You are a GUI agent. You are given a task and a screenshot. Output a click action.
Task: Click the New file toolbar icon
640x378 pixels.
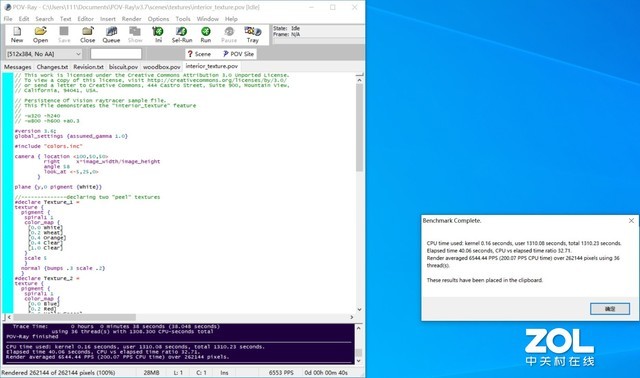pos(17,35)
